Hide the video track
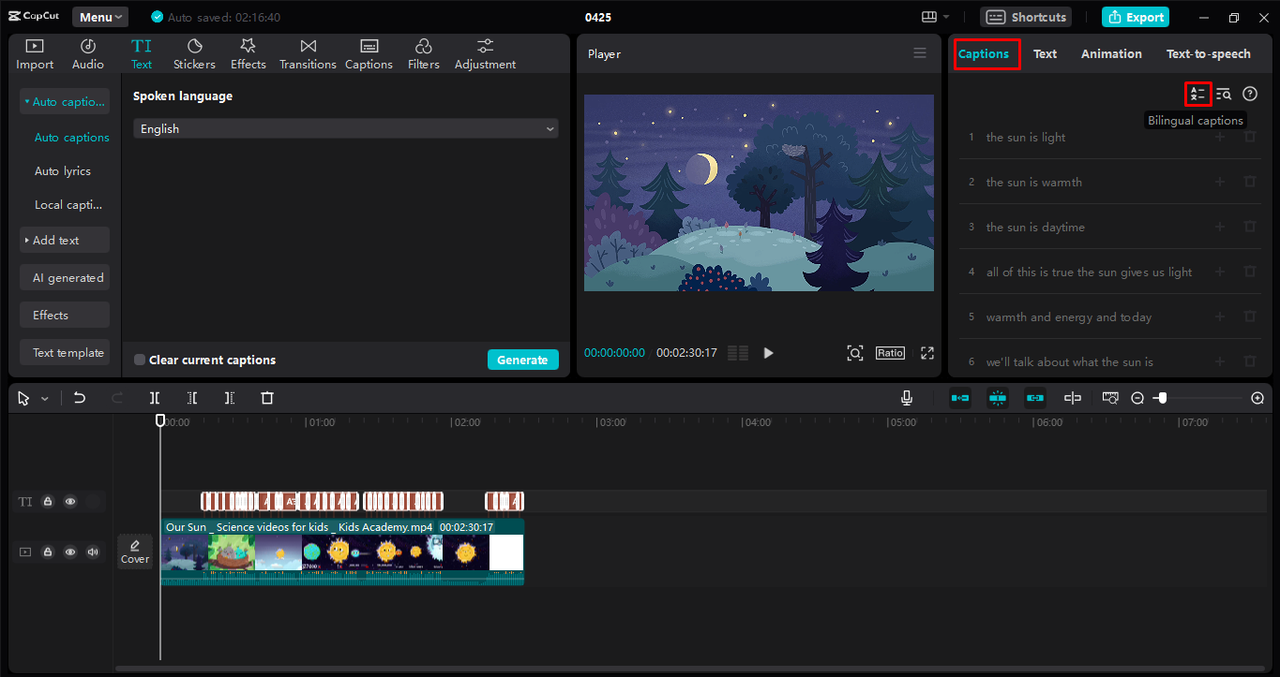The height and width of the screenshot is (677, 1280). pos(70,552)
